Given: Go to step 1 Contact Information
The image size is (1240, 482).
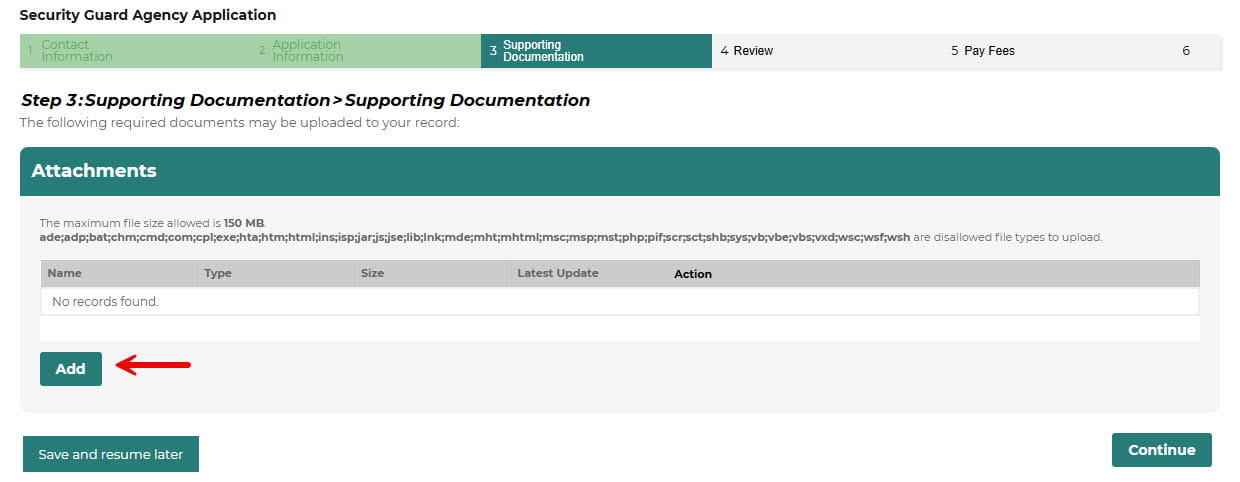Looking at the screenshot, I should pos(135,51).
